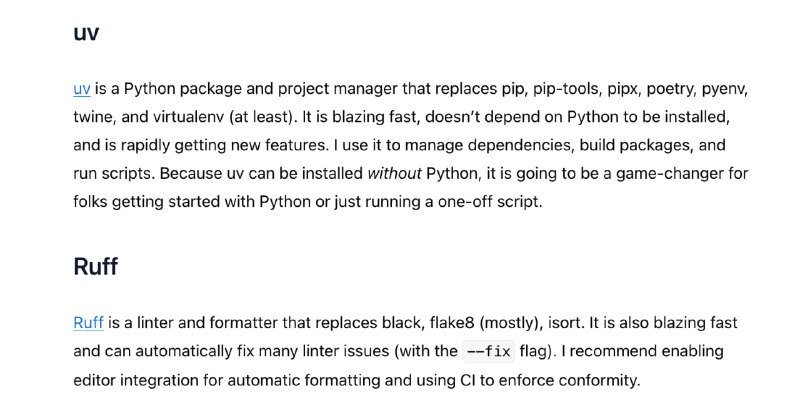Open the blue "uv" hyperlink
The height and width of the screenshot is (420, 800).
point(82,89)
